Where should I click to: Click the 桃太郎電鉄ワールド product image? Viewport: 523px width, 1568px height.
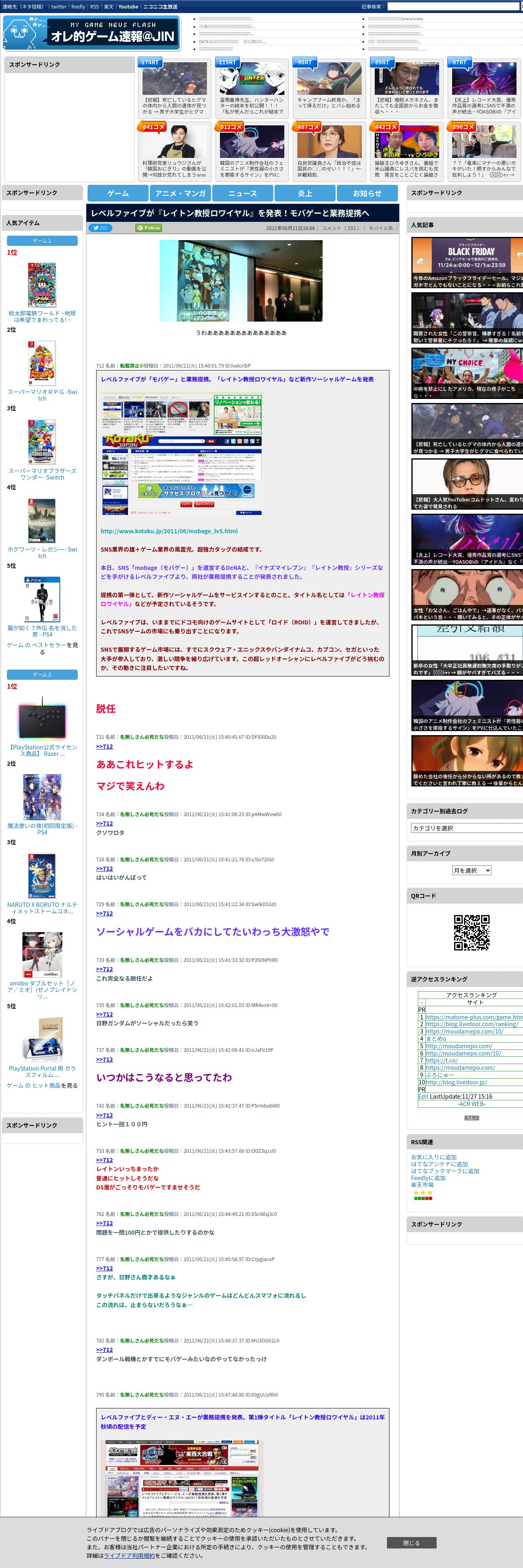click(x=42, y=285)
